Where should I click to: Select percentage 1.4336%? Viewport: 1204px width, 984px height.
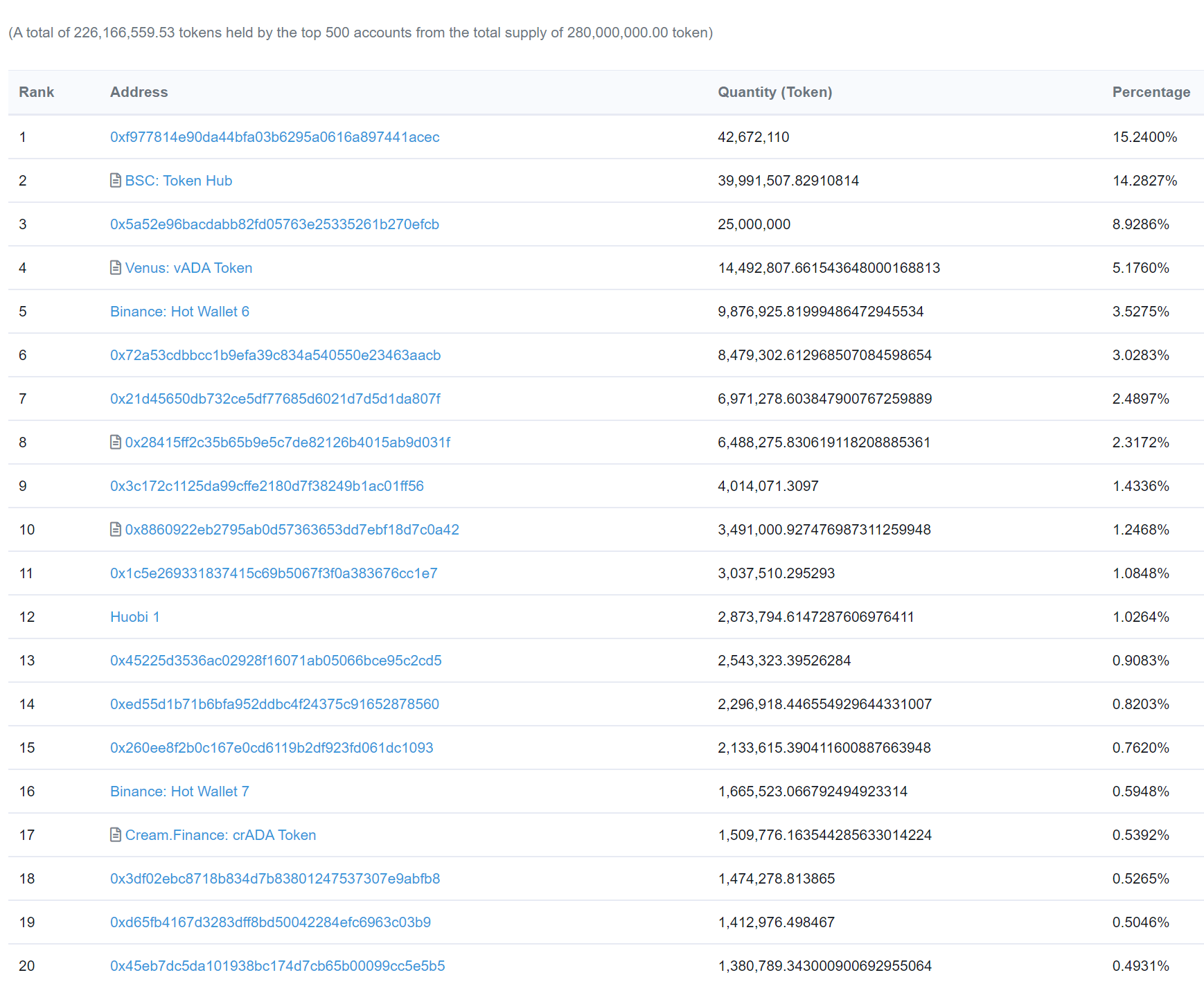pos(1141,486)
